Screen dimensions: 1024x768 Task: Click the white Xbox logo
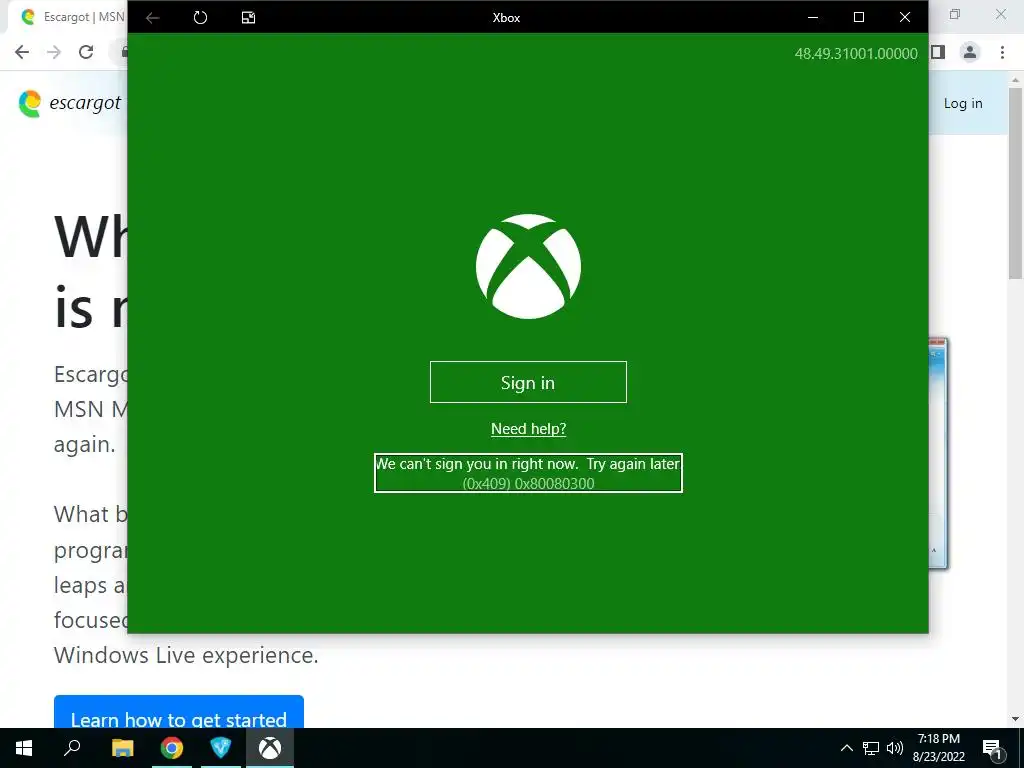pos(528,266)
